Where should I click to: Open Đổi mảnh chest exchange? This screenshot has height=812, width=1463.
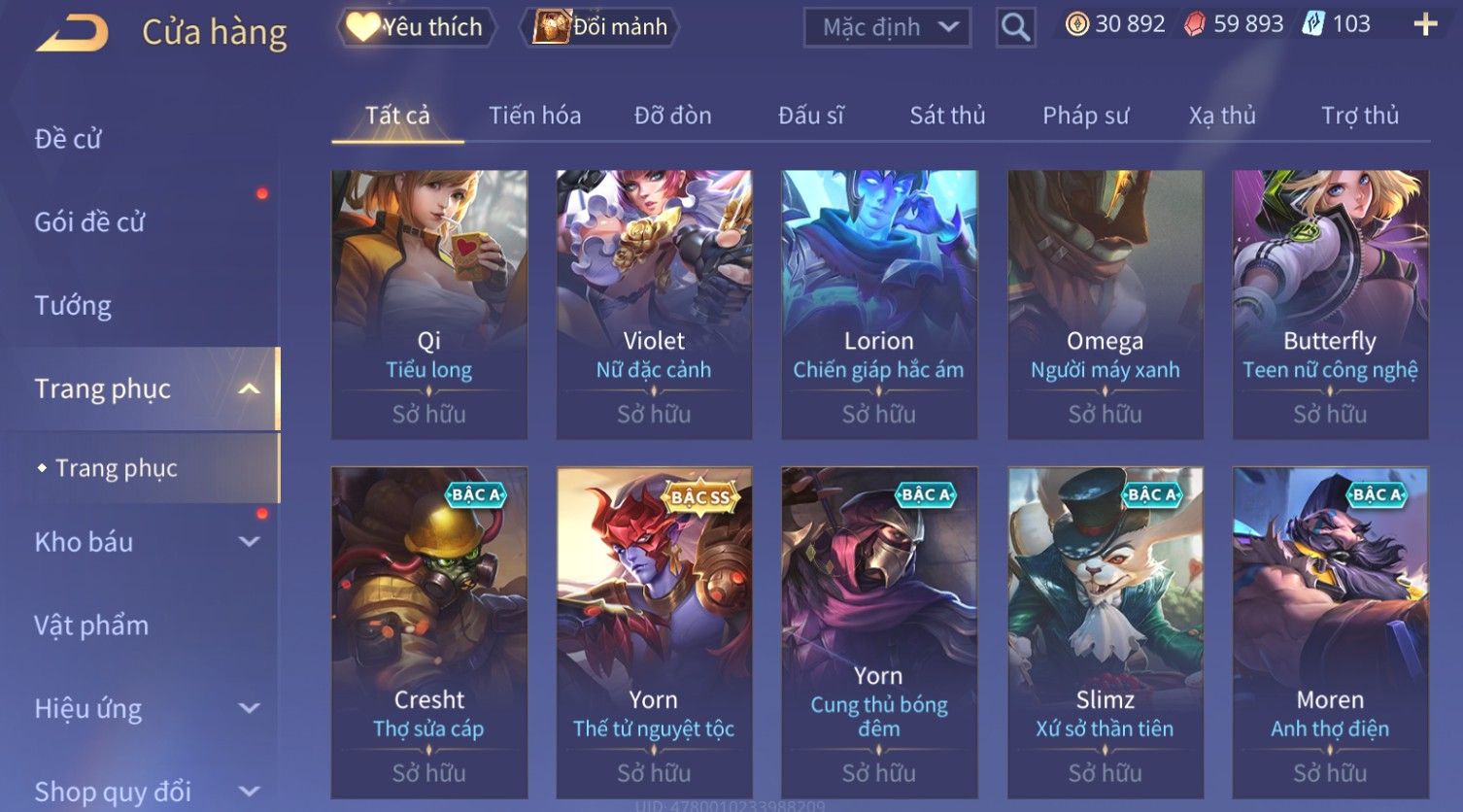tap(599, 27)
